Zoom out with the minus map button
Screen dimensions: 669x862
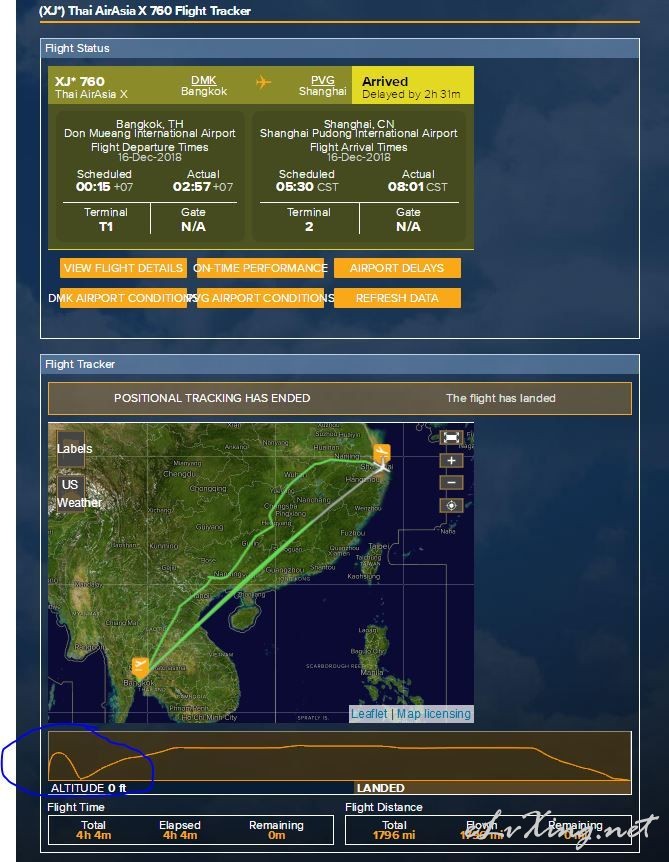tap(451, 483)
